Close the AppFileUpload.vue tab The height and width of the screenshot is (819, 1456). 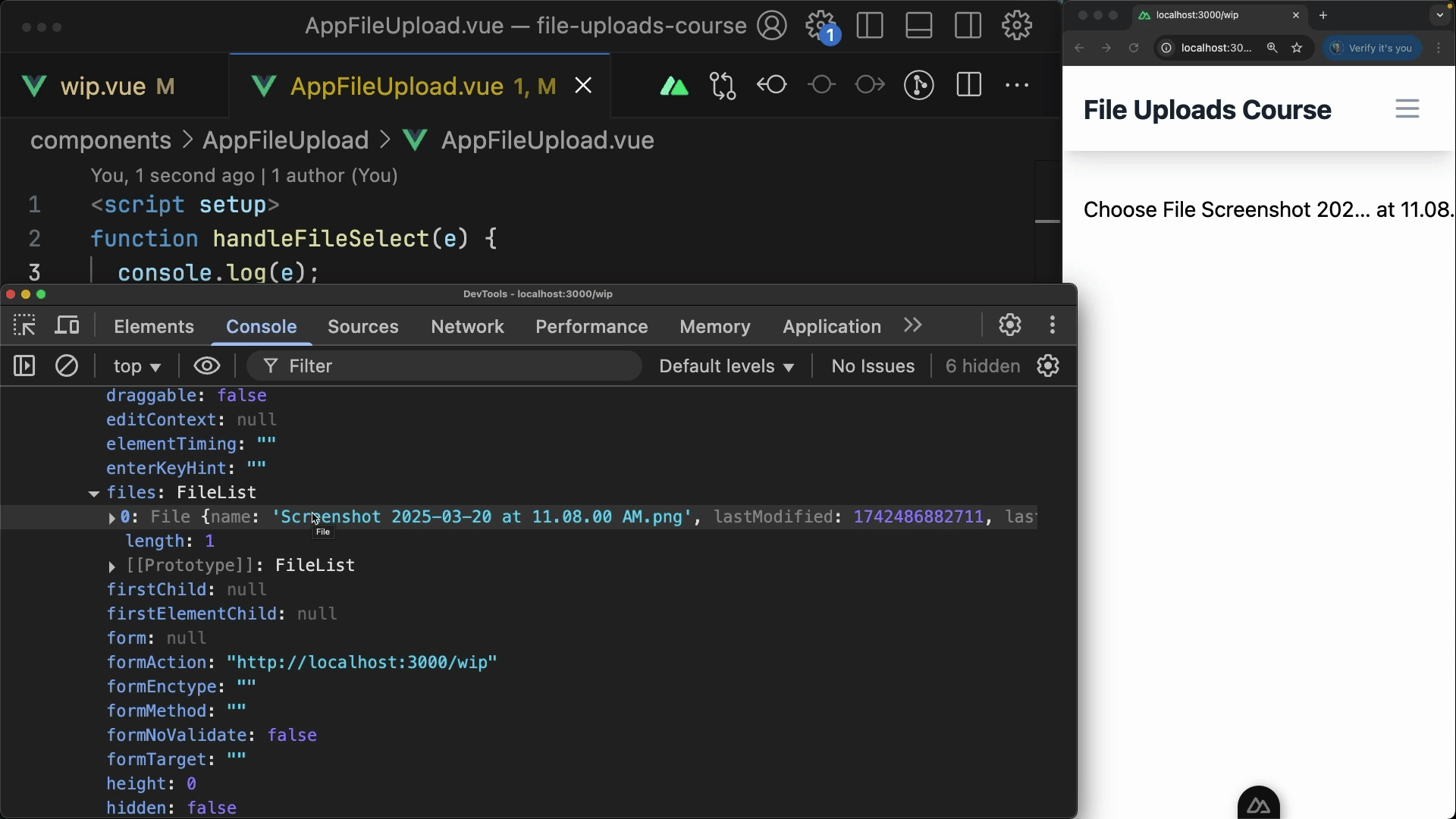(x=583, y=86)
